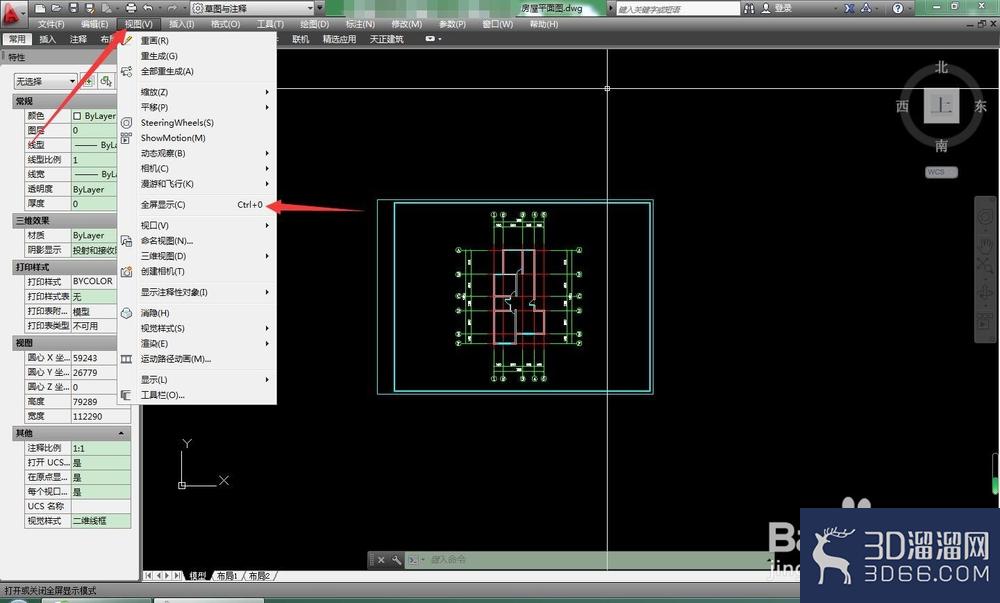Image resolution: width=1000 pixels, height=603 pixels.
Task: Click the Open file folder icon
Action: pos(56,8)
